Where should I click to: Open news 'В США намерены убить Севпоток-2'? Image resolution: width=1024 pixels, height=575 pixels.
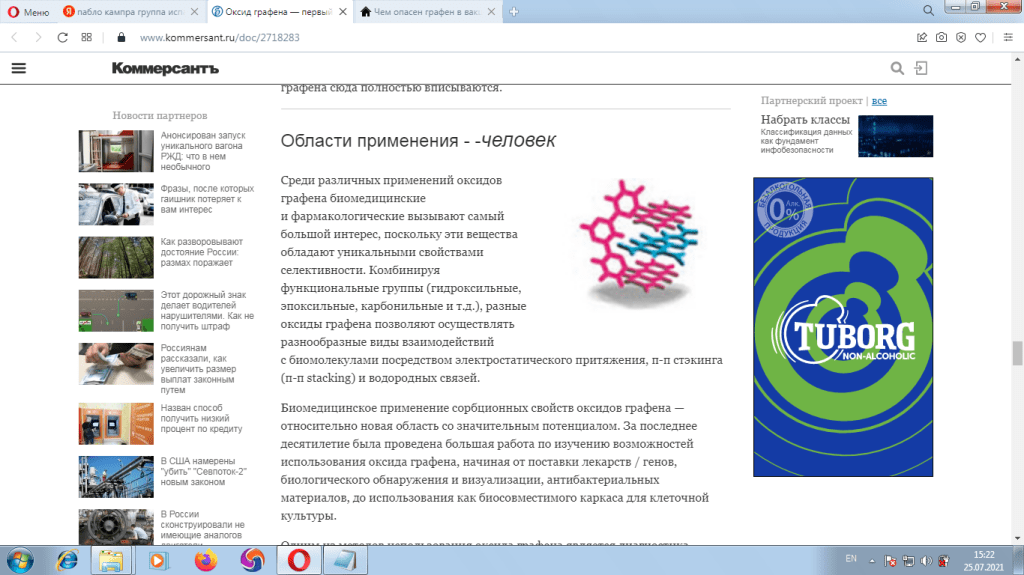point(204,471)
